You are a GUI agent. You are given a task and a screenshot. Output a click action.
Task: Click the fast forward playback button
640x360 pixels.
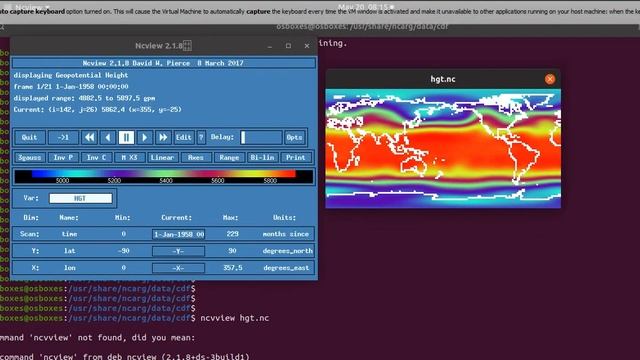point(163,138)
